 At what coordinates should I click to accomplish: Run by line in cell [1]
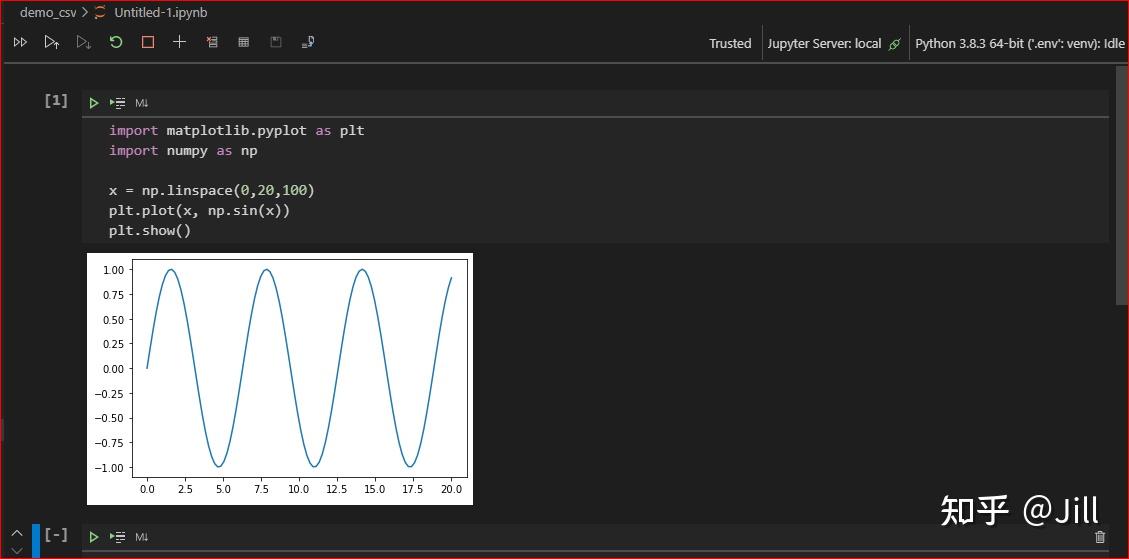(x=117, y=103)
